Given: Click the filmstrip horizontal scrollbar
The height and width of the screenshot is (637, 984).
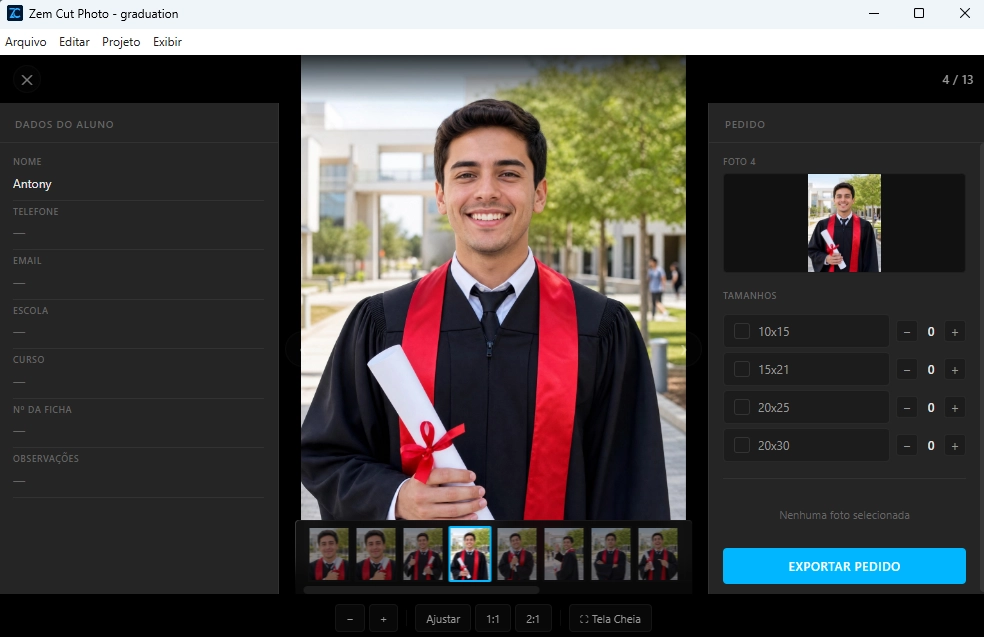Looking at the screenshot, I should tap(421, 590).
